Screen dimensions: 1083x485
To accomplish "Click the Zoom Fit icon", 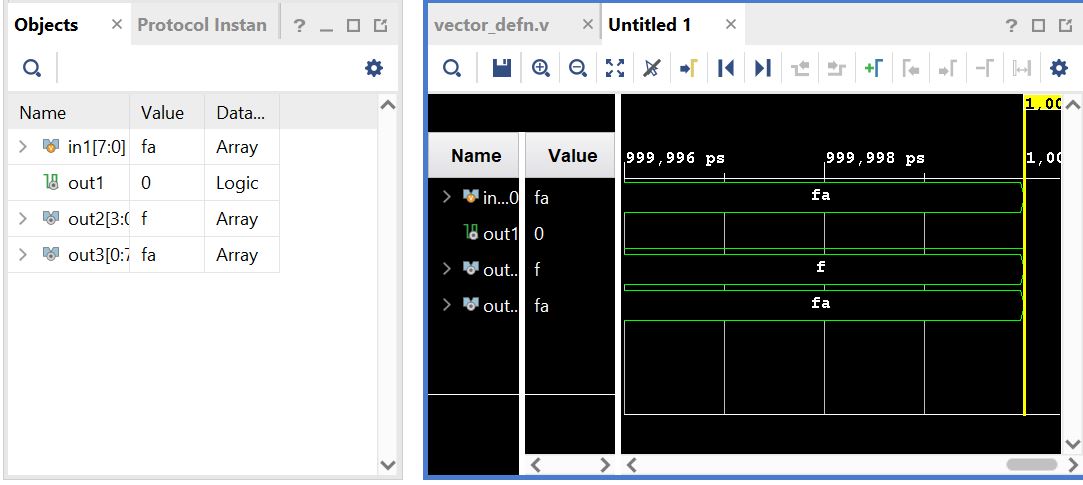I will [x=615, y=68].
